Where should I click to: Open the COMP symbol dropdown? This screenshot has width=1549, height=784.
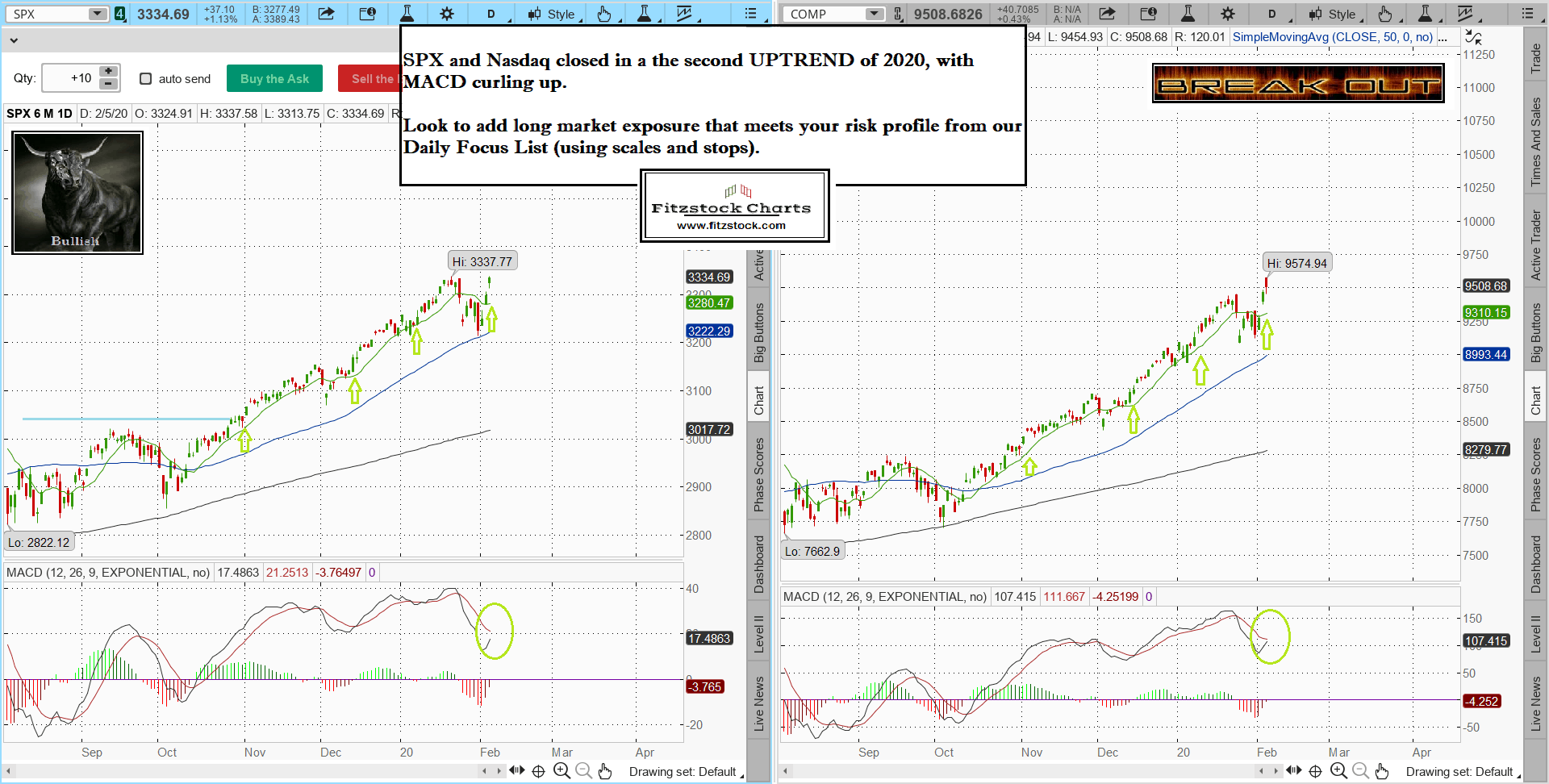(x=874, y=14)
